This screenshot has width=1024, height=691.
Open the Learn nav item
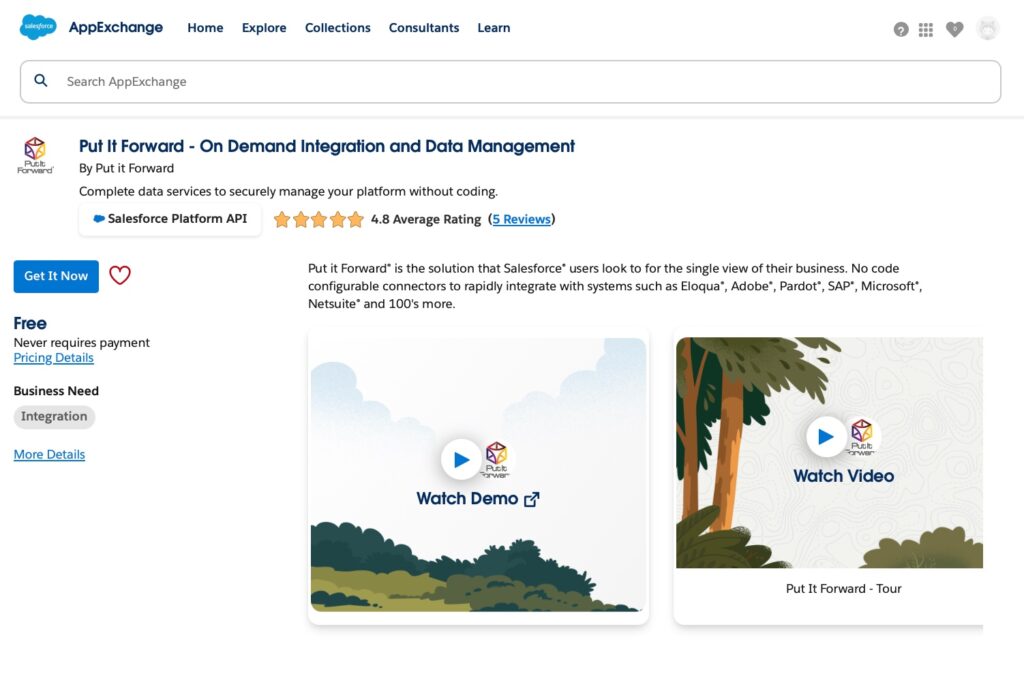[x=494, y=27]
